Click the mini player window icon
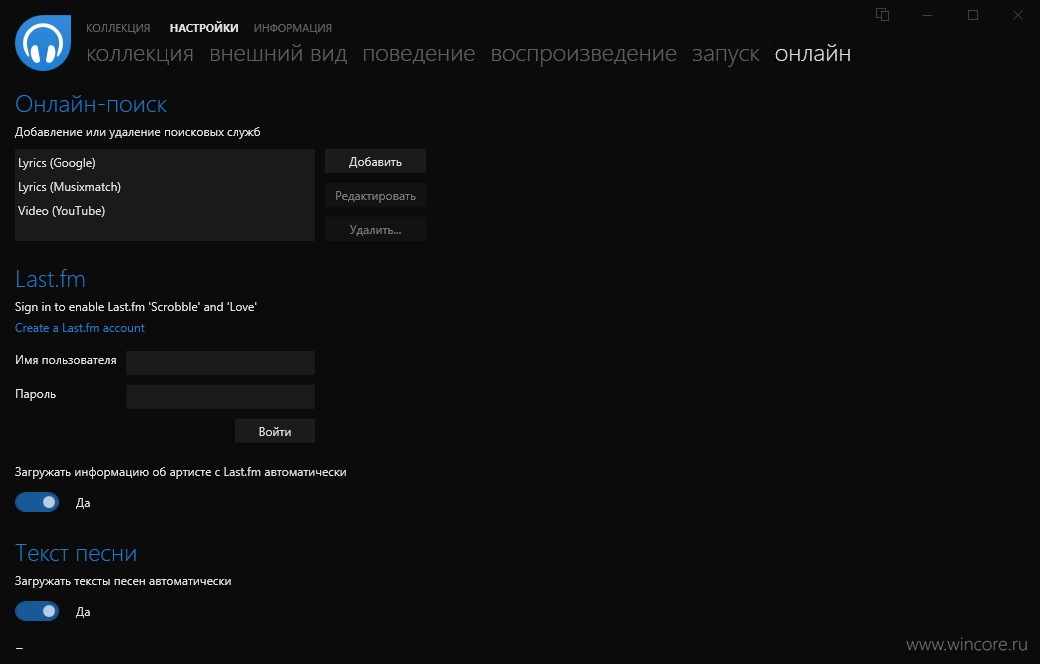Viewport: 1040px width, 664px height. (882, 15)
